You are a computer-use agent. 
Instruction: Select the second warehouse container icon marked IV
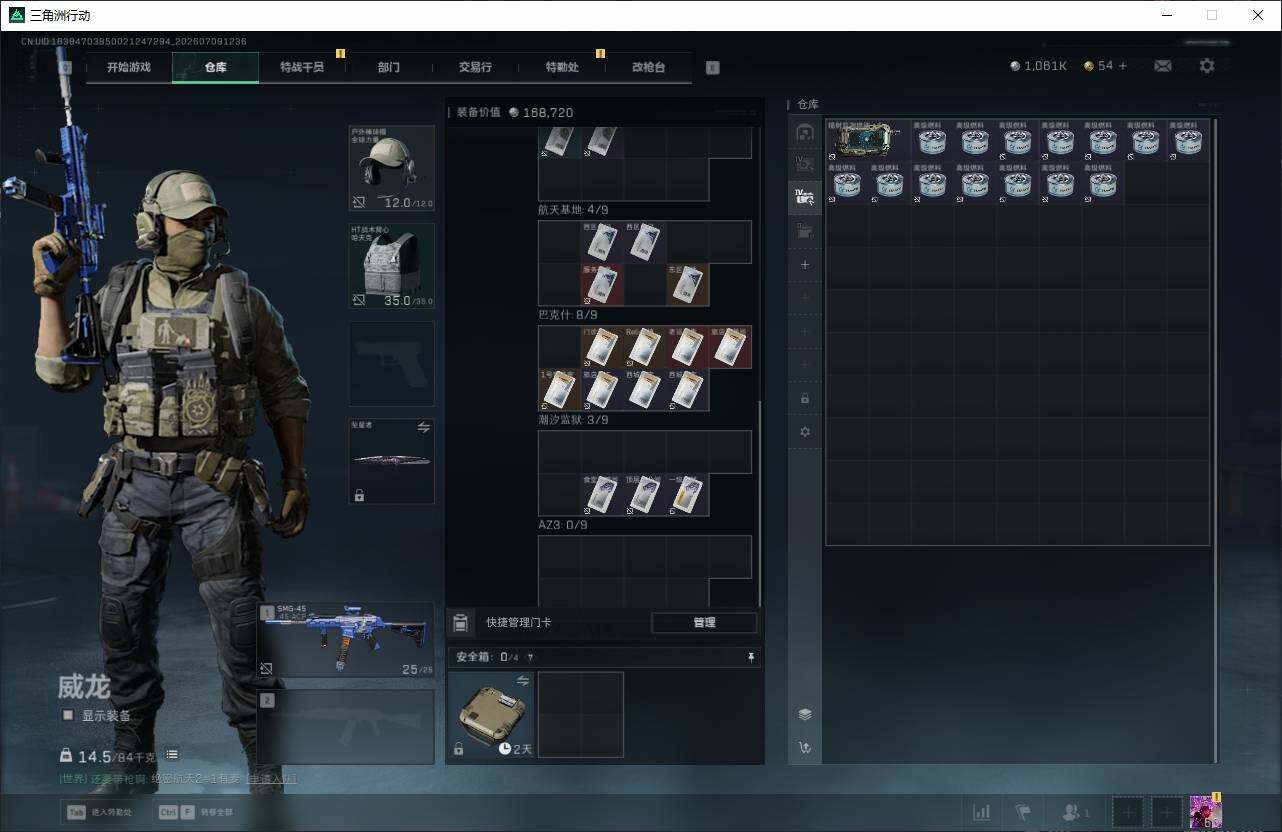[805, 164]
